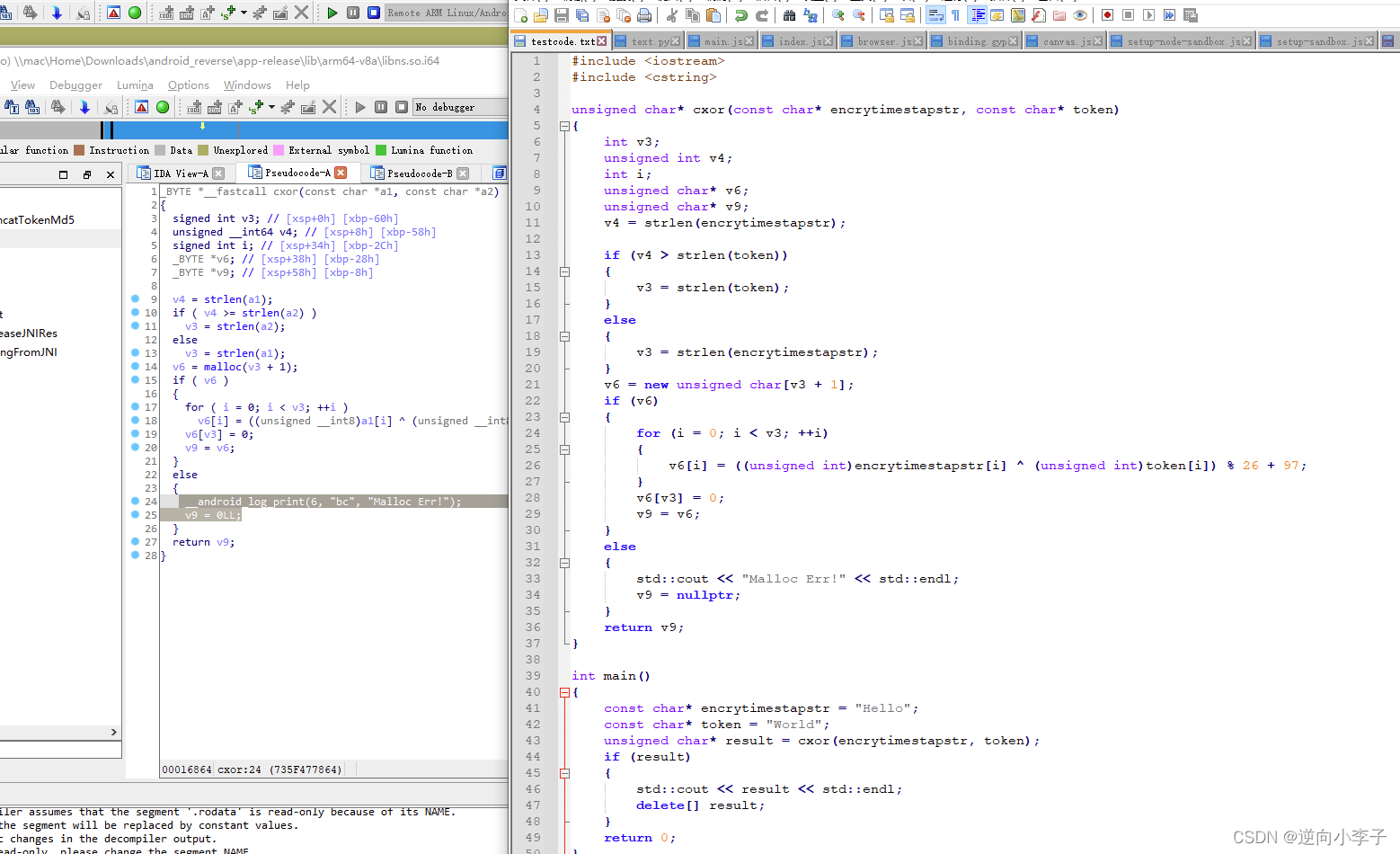Collapse the for loop fold at line 25
This screenshot has width=1400, height=854.
564,449
